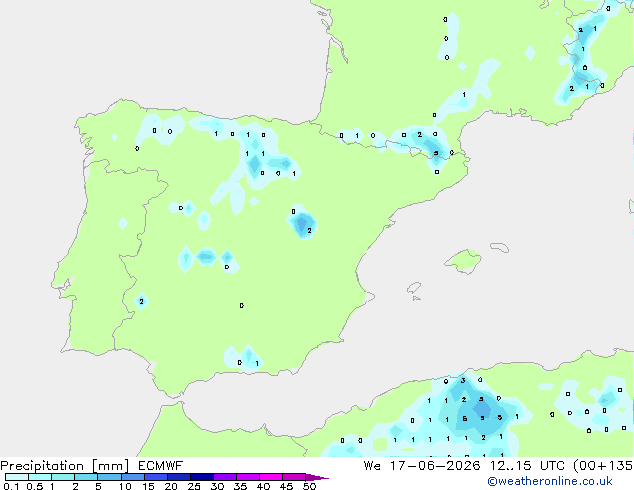
Task: Click the '10' legend scale label
Action: point(125,486)
